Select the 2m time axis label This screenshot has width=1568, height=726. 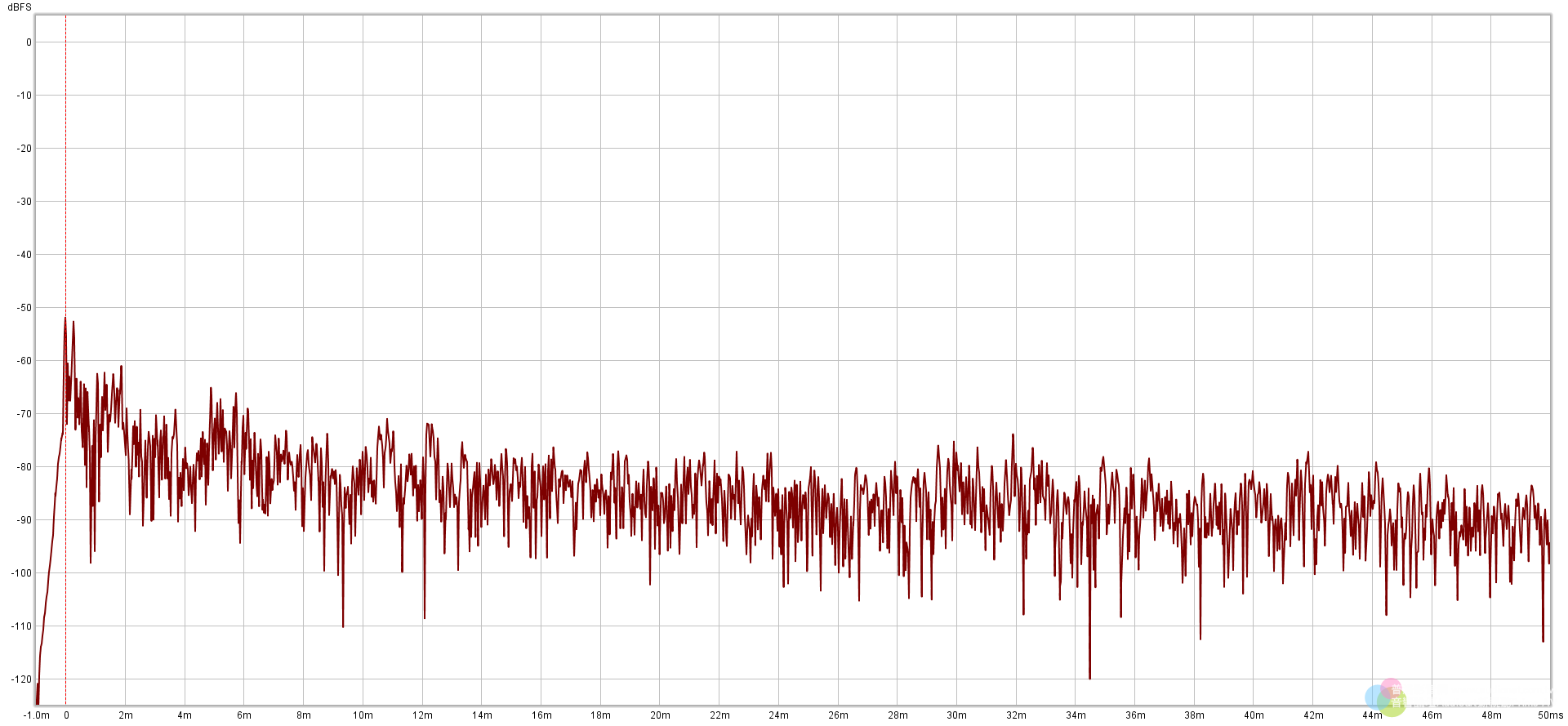[x=126, y=715]
